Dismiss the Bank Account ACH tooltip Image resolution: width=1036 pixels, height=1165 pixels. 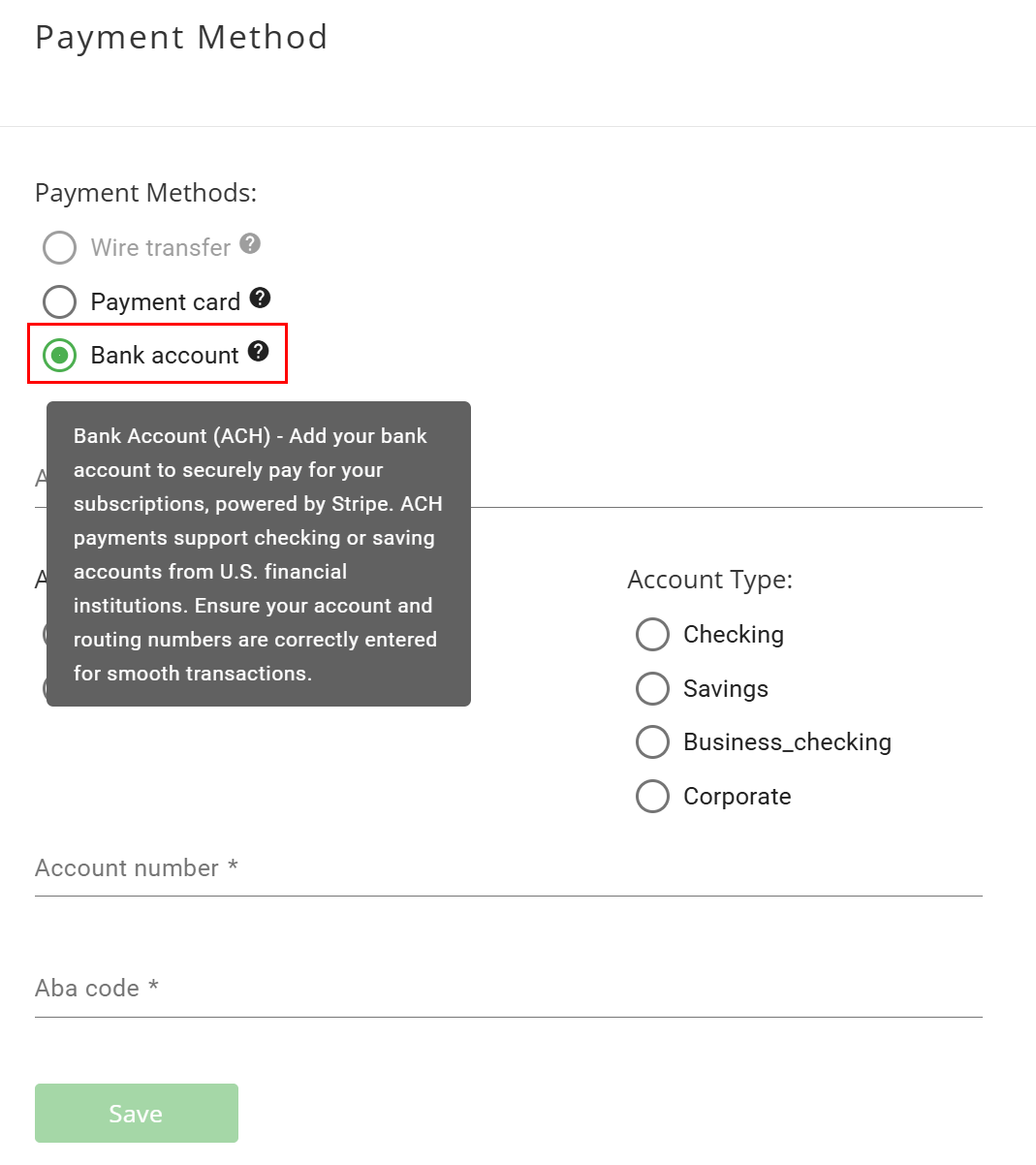[x=258, y=552]
